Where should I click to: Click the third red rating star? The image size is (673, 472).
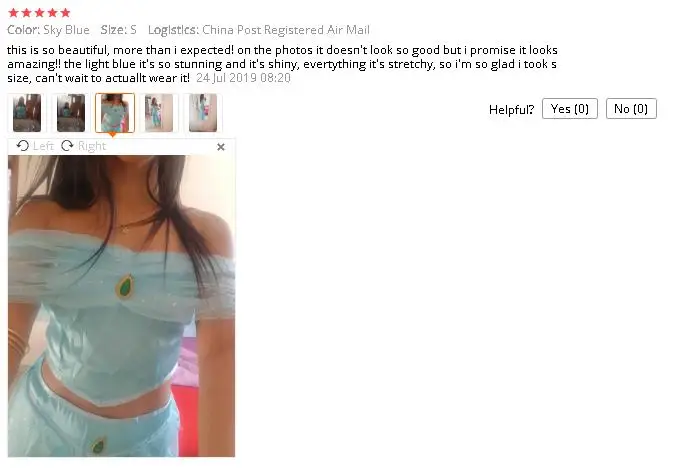click(x=39, y=12)
